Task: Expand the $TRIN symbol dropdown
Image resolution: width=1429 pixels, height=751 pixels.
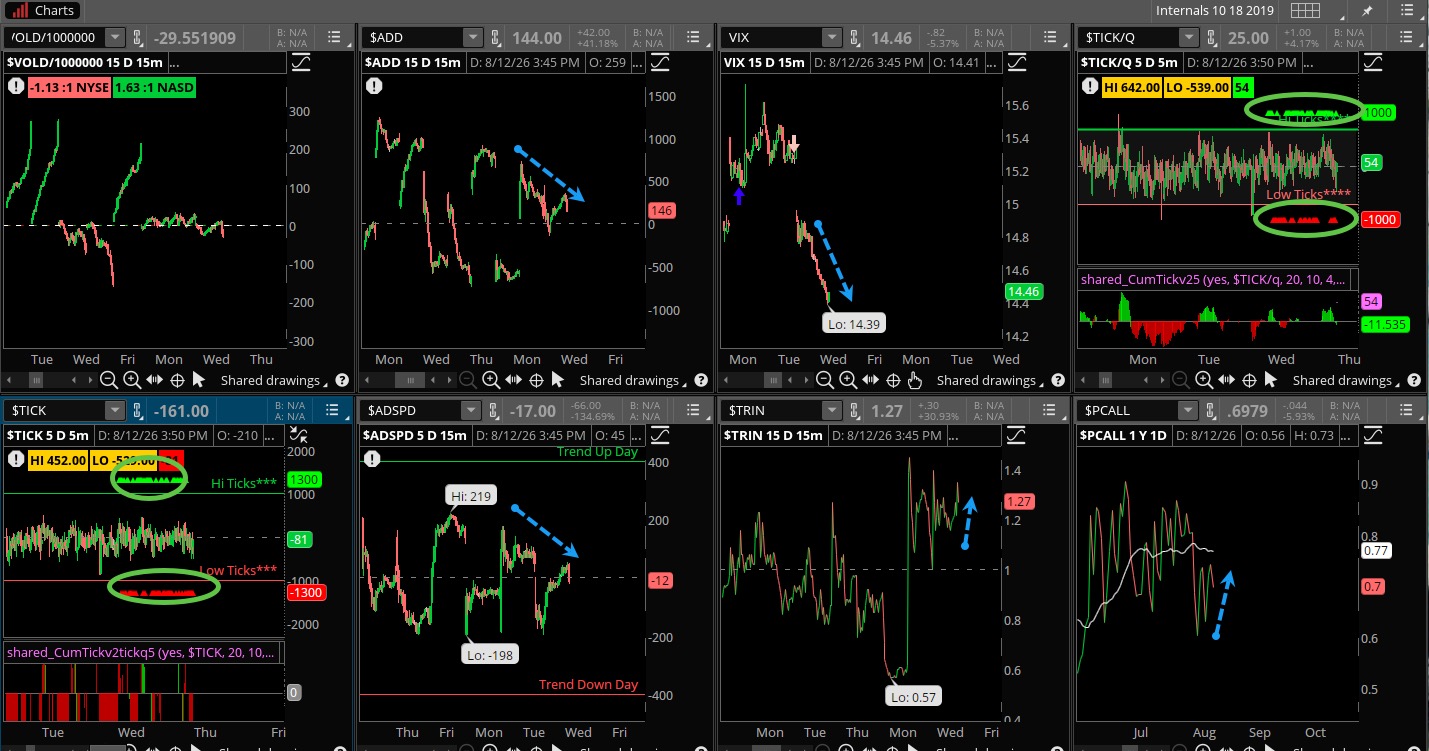Action: pos(831,410)
